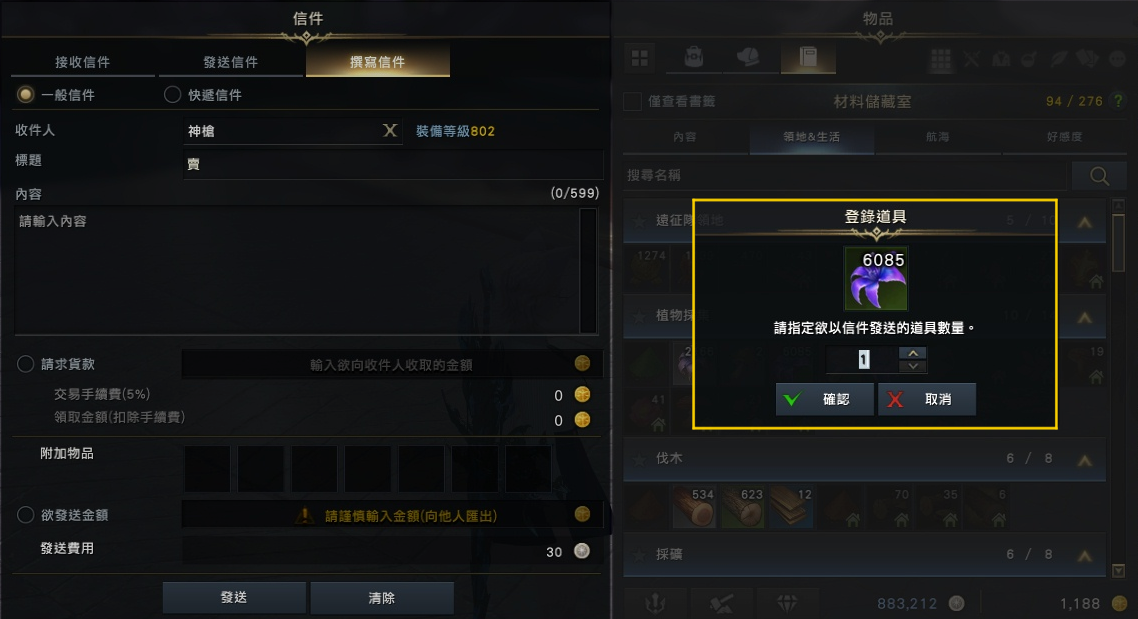1138x619 pixels.
Task: Collapse the 伐木 logging section
Action: pyautogui.click(x=1085, y=460)
